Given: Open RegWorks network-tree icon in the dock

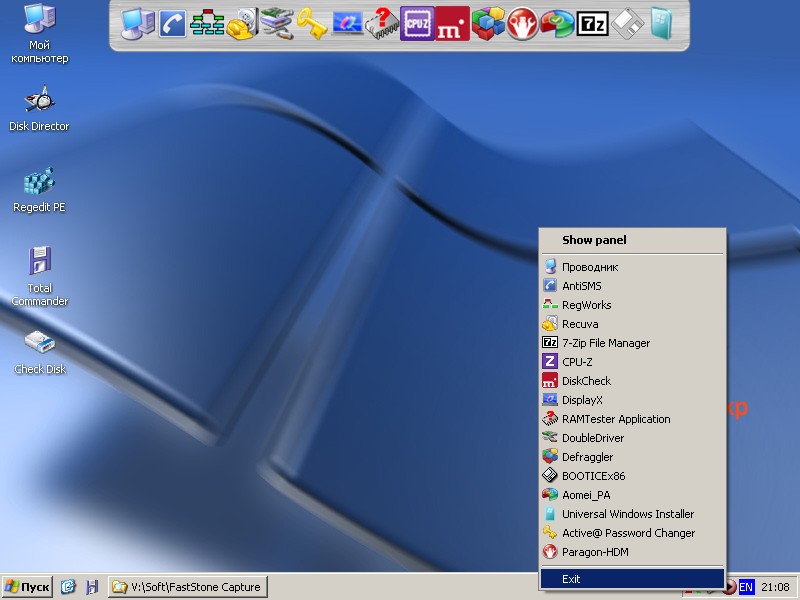Looking at the screenshot, I should [207, 23].
